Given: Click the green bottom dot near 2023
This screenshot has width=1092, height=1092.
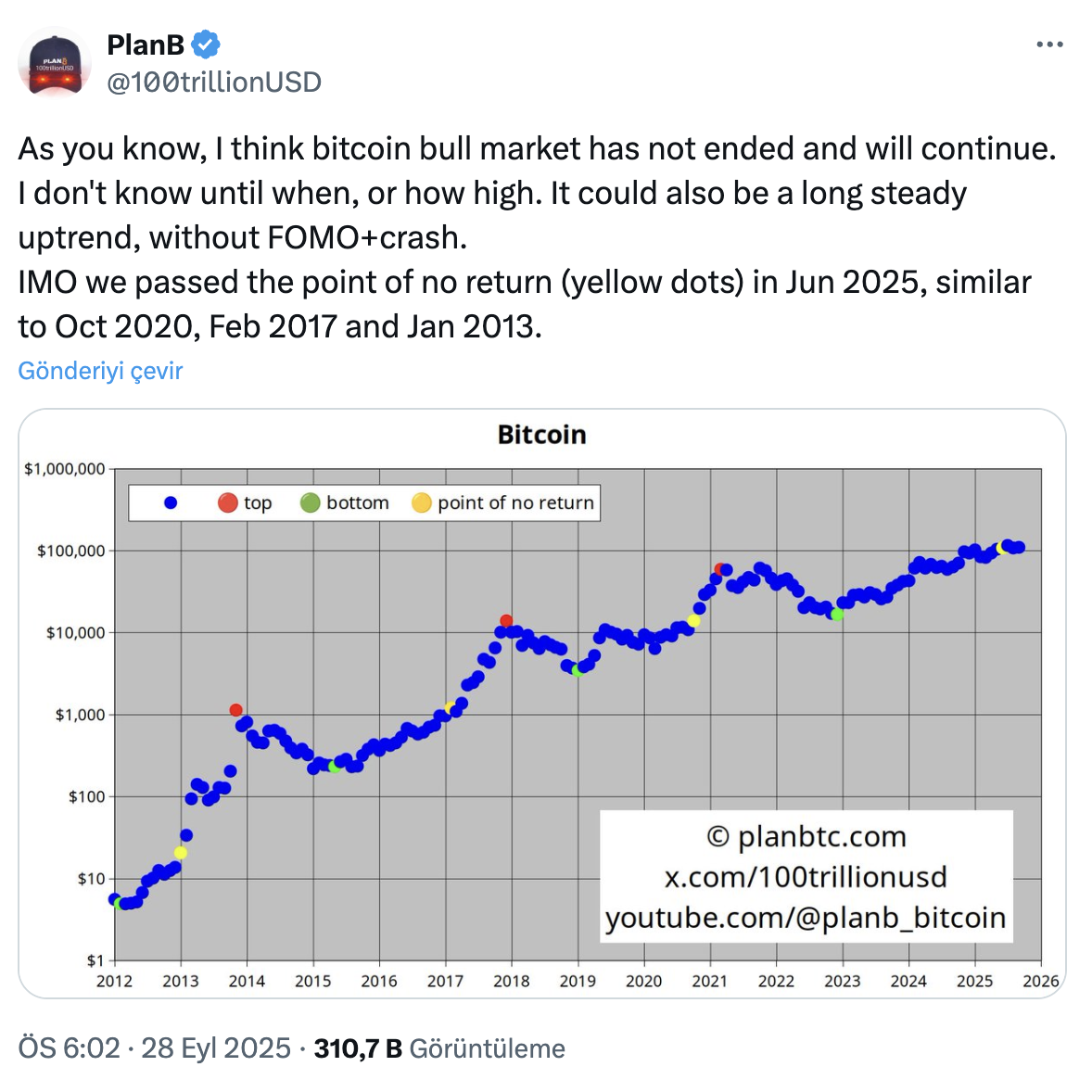Looking at the screenshot, I should (x=837, y=615).
